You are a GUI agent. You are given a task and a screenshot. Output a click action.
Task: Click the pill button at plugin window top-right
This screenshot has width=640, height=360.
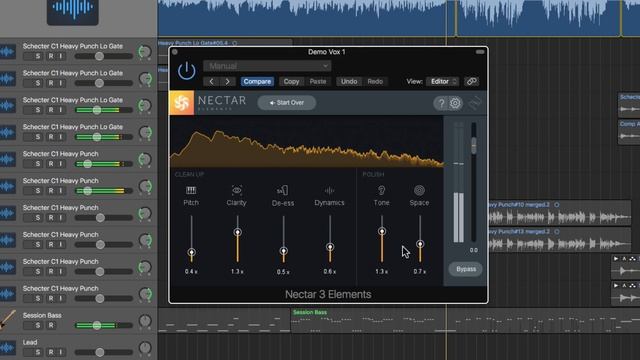click(x=480, y=52)
